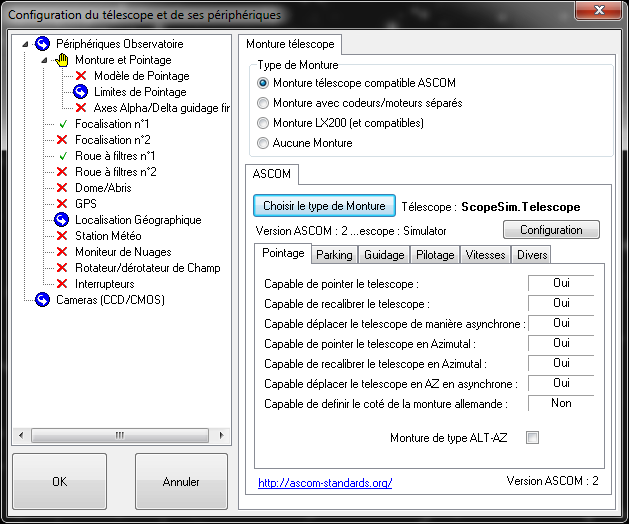
Task: Select Monture avec codeurs/moteurs séparés option
Action: coord(263,103)
